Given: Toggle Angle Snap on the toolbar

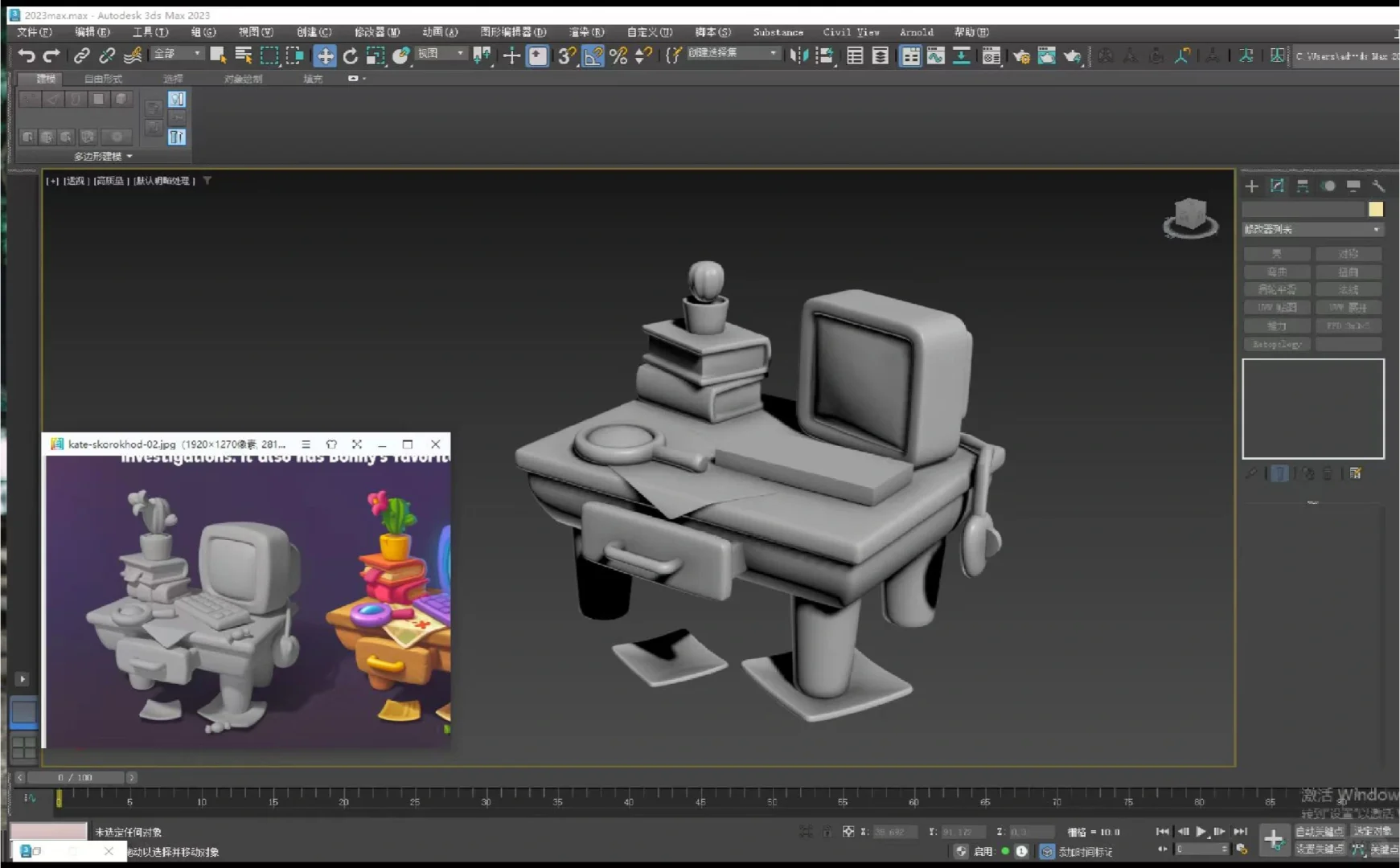Looking at the screenshot, I should point(592,56).
